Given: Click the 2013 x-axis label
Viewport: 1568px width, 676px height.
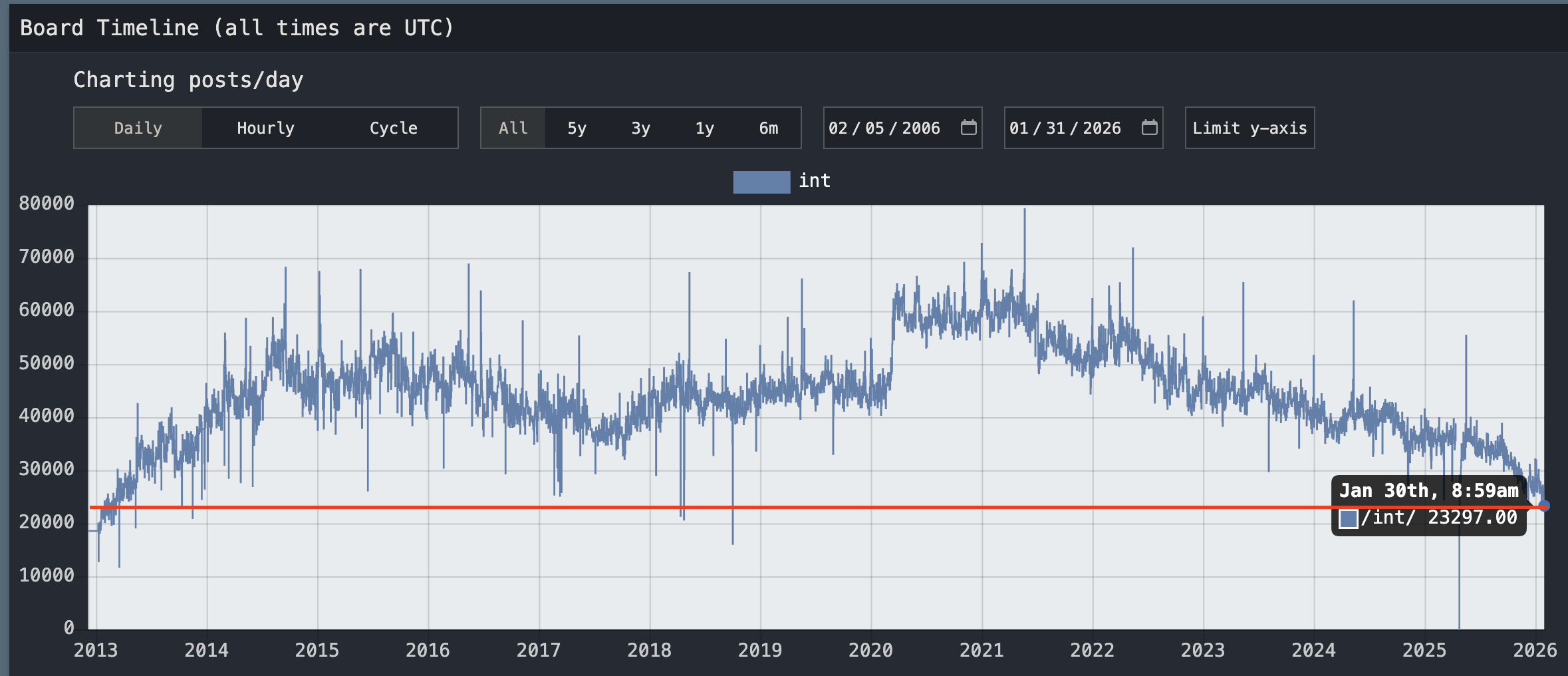Looking at the screenshot, I should [96, 650].
